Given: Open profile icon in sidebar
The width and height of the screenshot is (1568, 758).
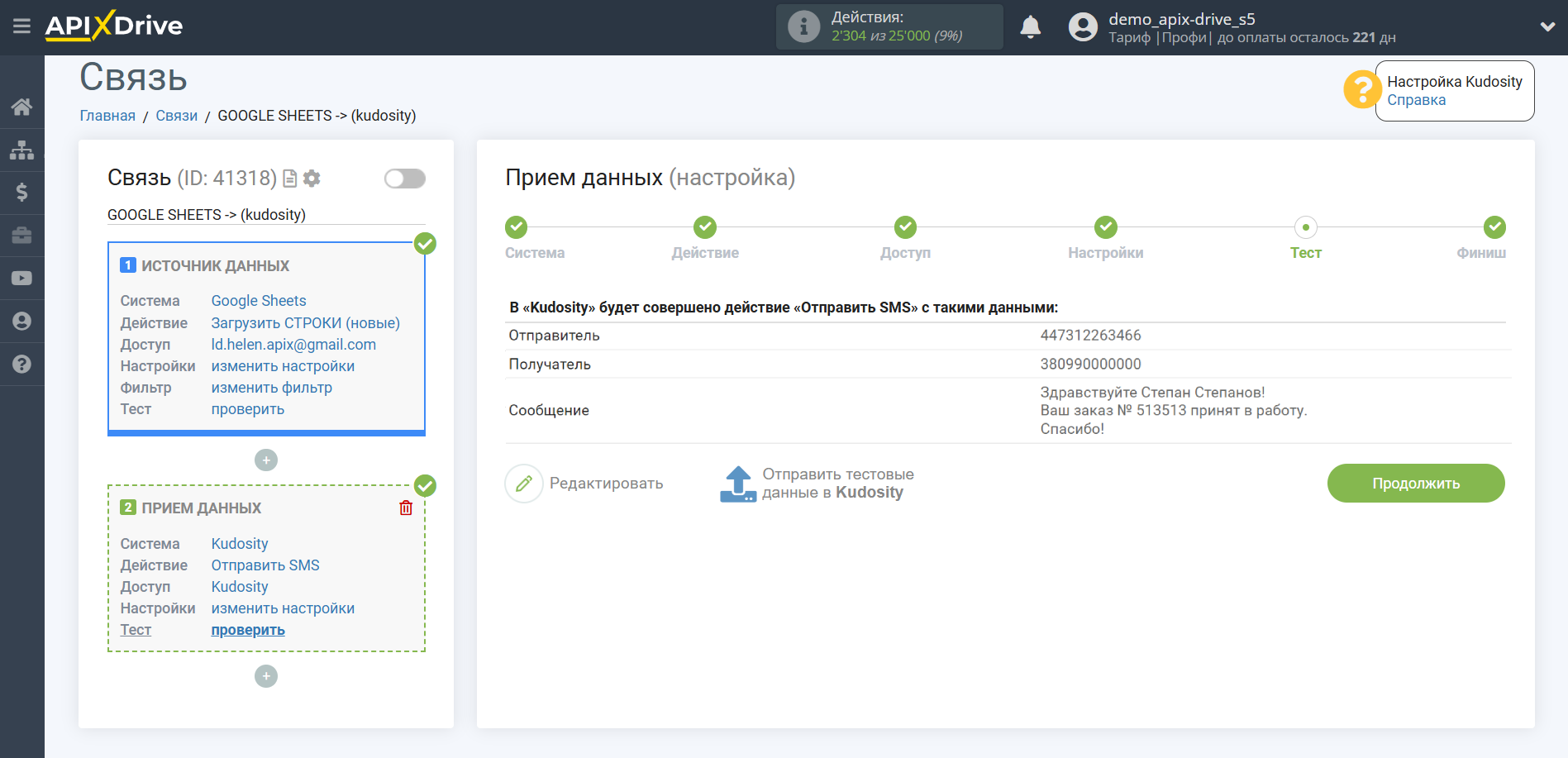Looking at the screenshot, I should point(22,322).
